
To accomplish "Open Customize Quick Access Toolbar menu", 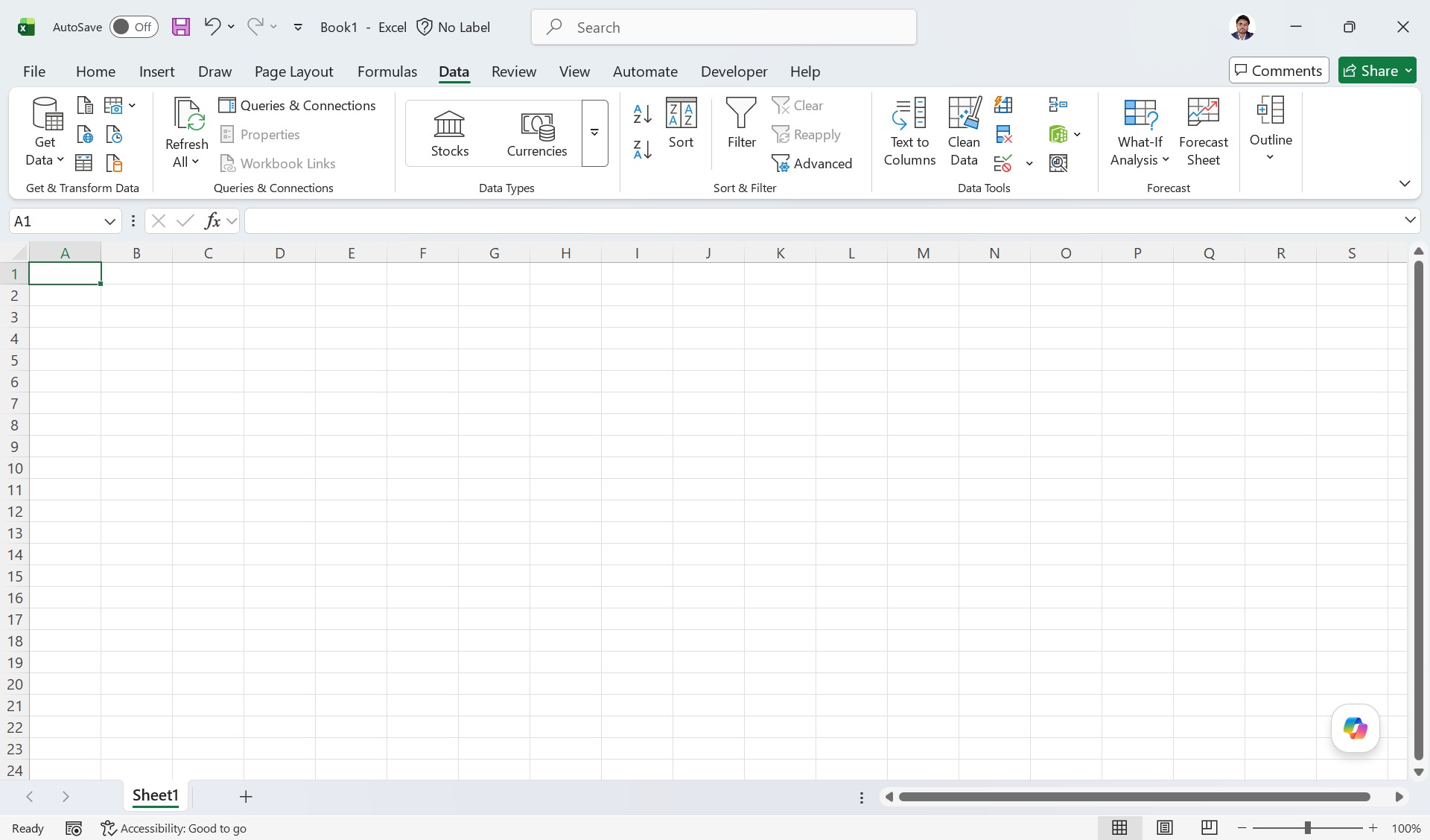I will coord(298,28).
